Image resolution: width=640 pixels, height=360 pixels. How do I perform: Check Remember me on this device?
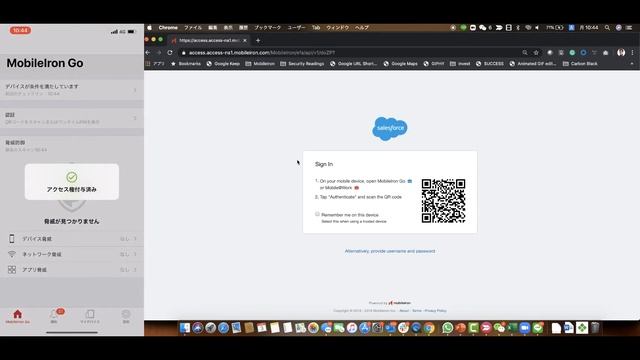pyautogui.click(x=317, y=214)
